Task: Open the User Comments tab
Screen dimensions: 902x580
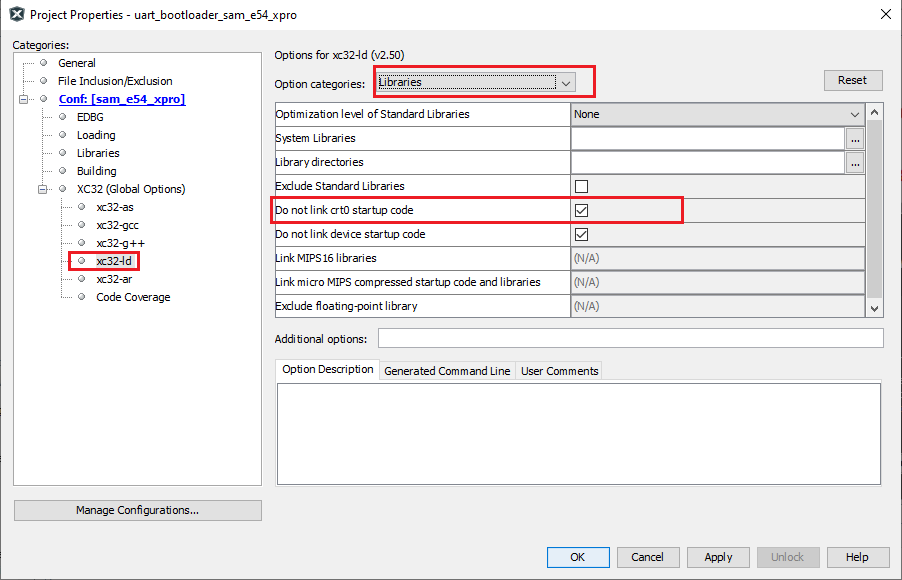Action: pos(559,370)
